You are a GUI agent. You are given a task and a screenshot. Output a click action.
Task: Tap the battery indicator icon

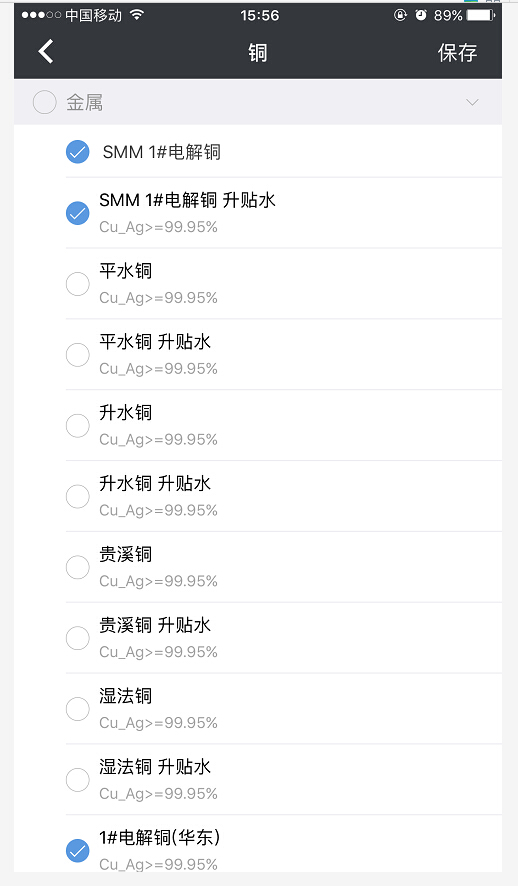click(x=481, y=15)
